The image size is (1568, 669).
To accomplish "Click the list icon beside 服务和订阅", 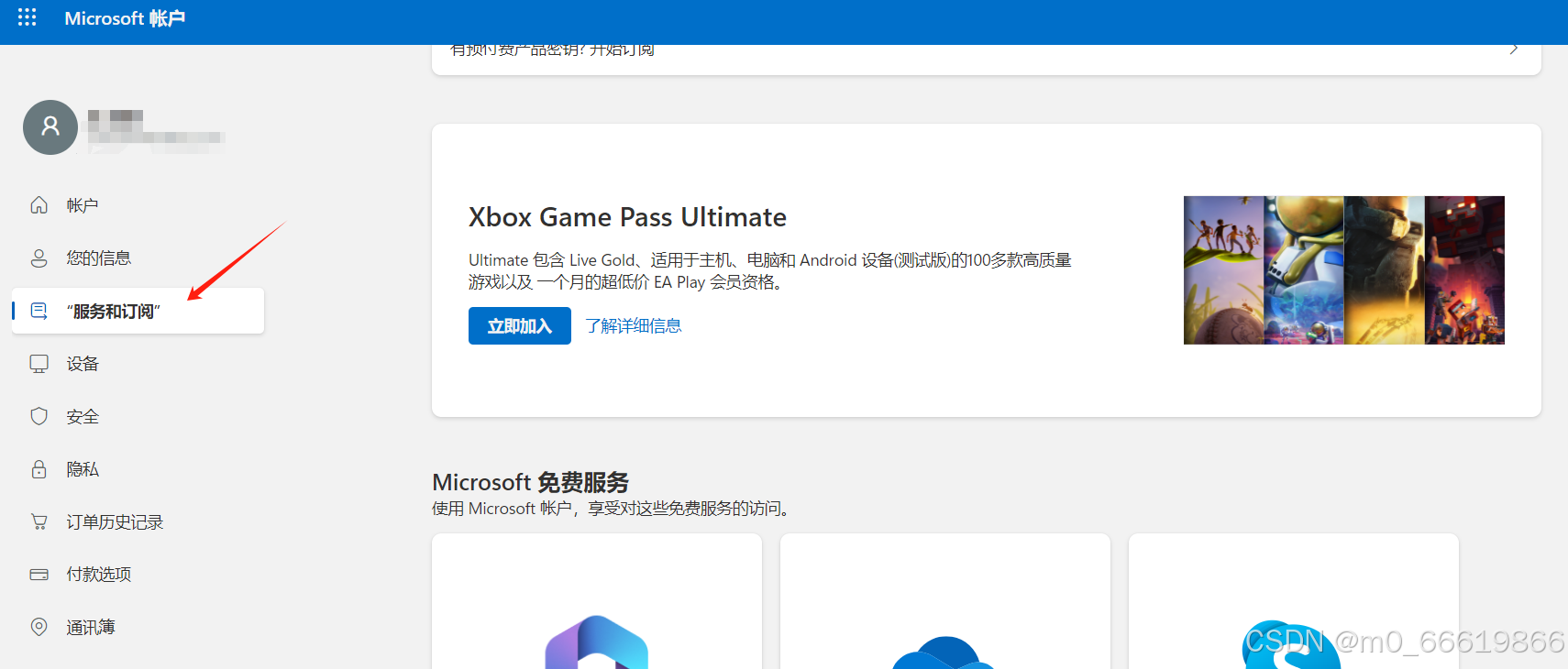I will [x=39, y=311].
